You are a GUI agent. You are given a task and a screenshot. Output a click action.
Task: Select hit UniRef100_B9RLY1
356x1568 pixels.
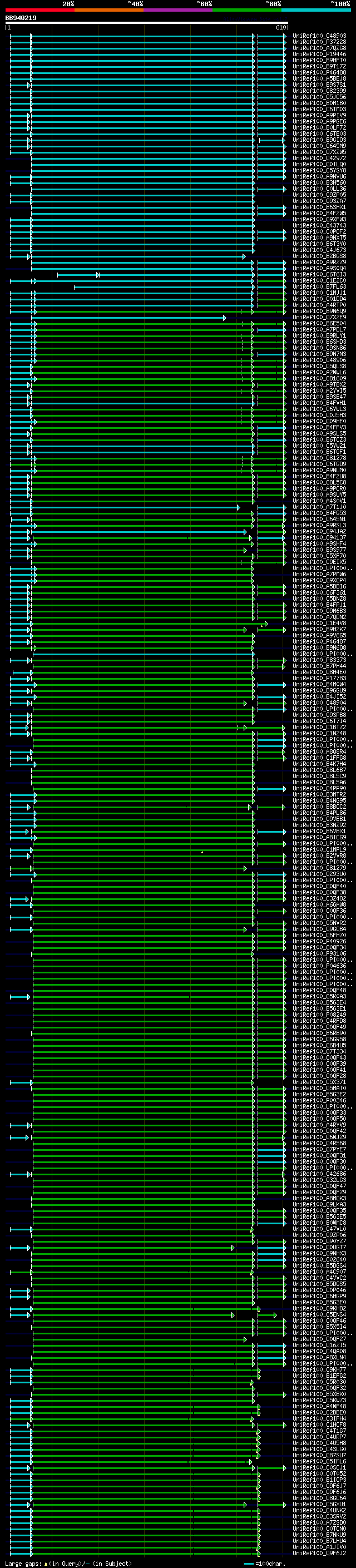point(319,336)
